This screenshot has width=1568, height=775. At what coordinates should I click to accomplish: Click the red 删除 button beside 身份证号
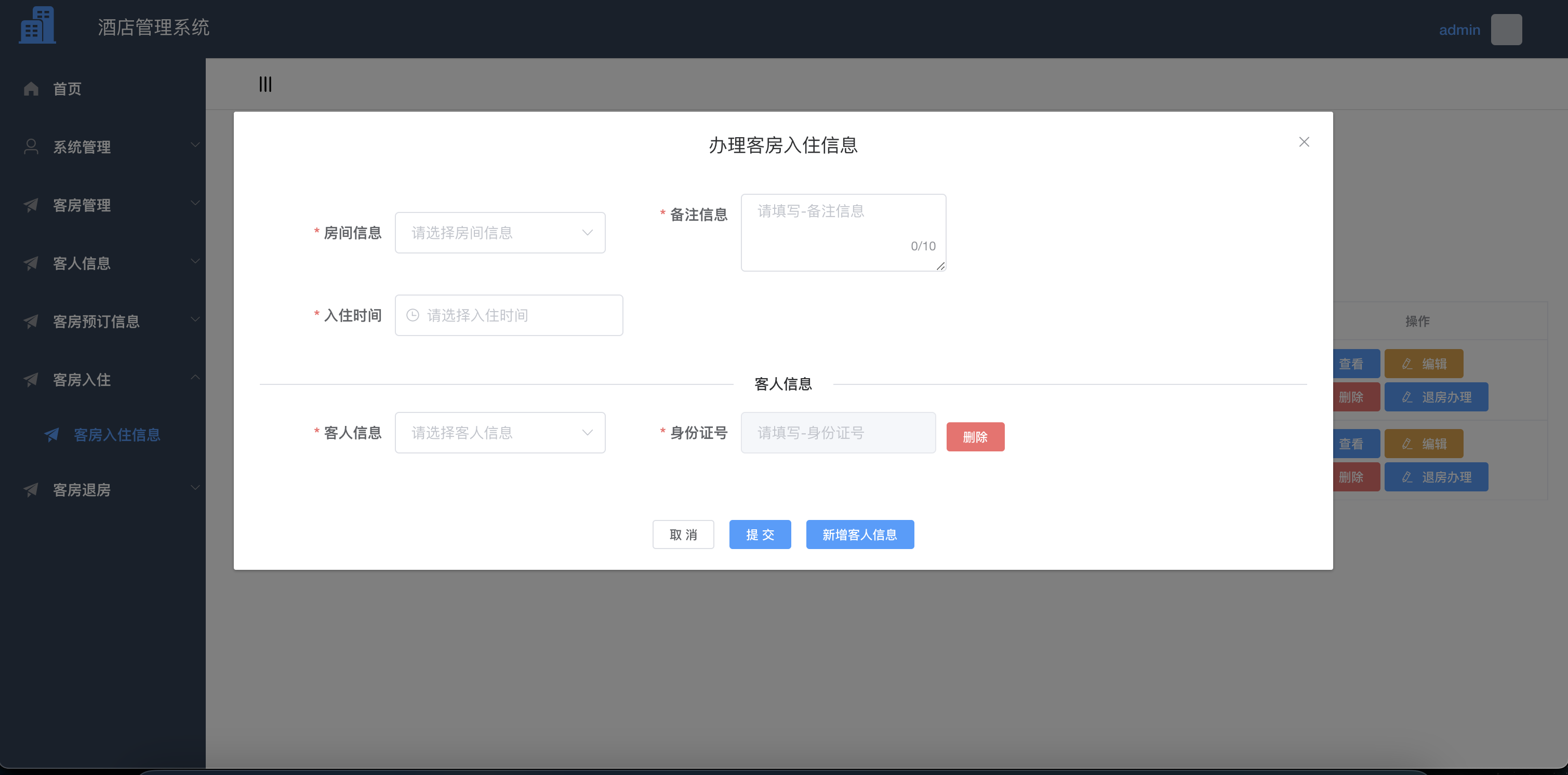(x=975, y=437)
